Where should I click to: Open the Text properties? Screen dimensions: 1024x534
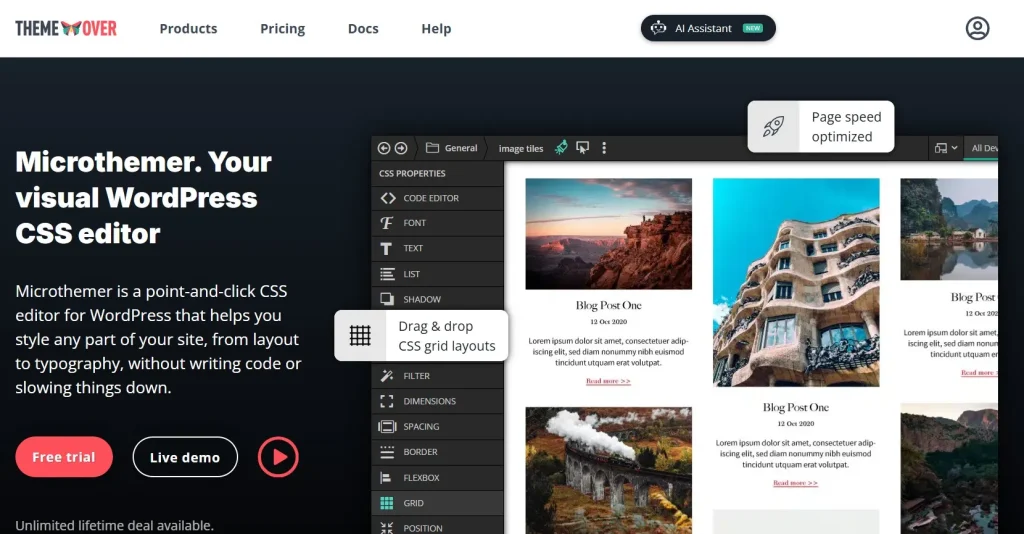pyautogui.click(x=438, y=249)
